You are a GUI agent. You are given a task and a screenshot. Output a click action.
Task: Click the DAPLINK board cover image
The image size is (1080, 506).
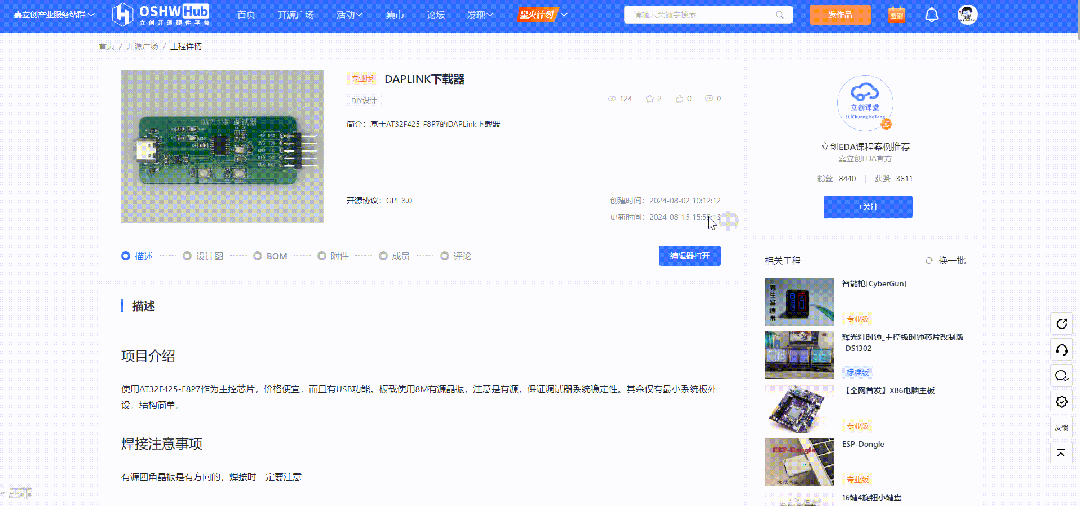[222, 147]
